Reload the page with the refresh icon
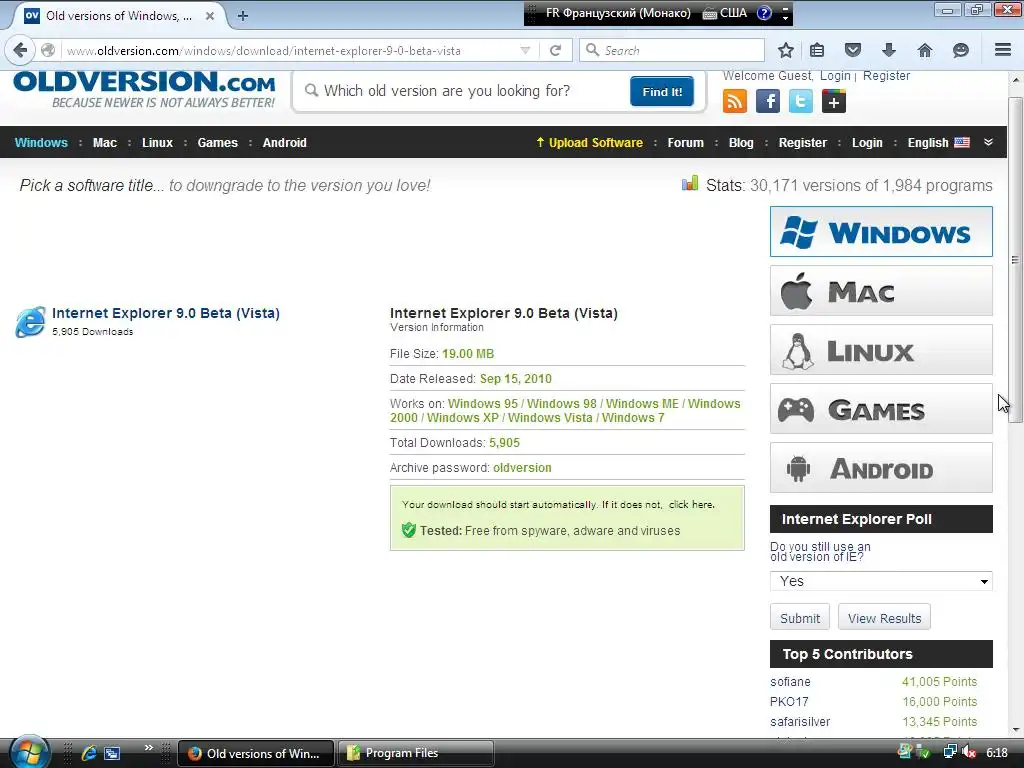Image resolution: width=1024 pixels, height=768 pixels. (556, 50)
